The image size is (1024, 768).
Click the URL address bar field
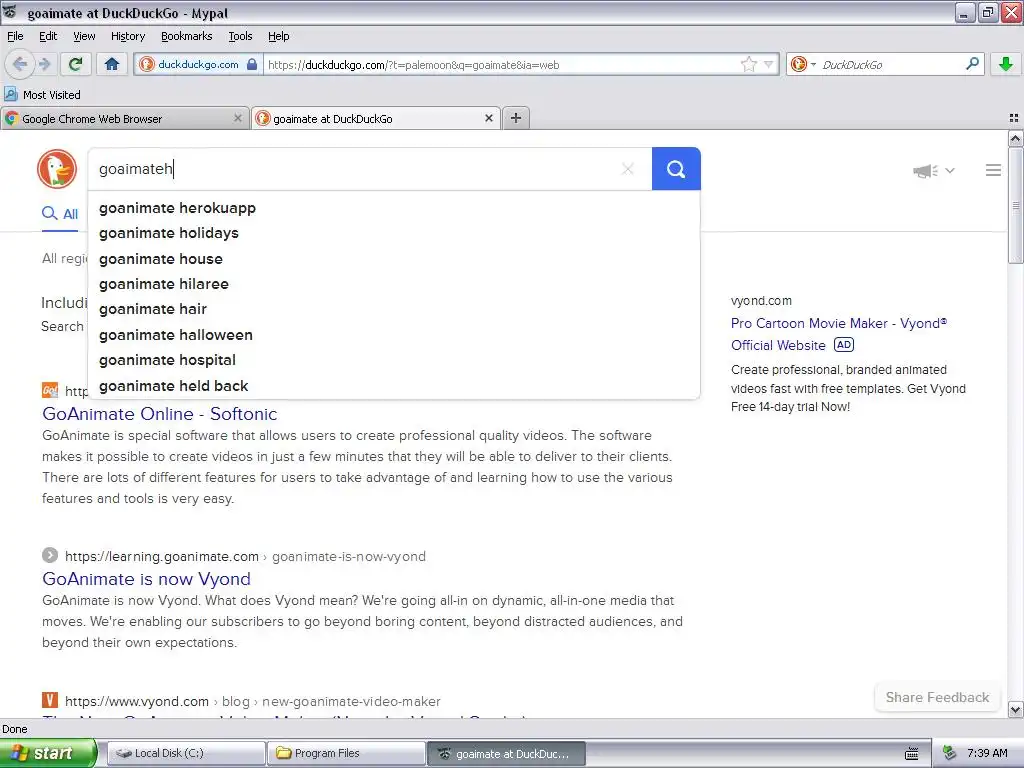500,64
